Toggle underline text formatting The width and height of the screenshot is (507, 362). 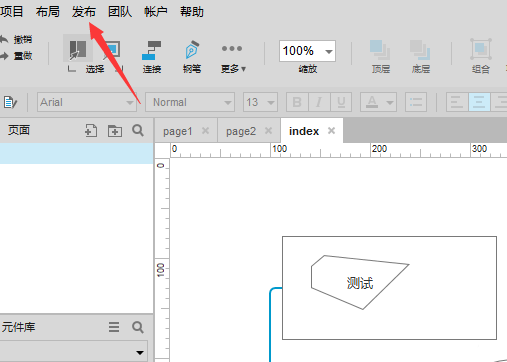[341, 102]
